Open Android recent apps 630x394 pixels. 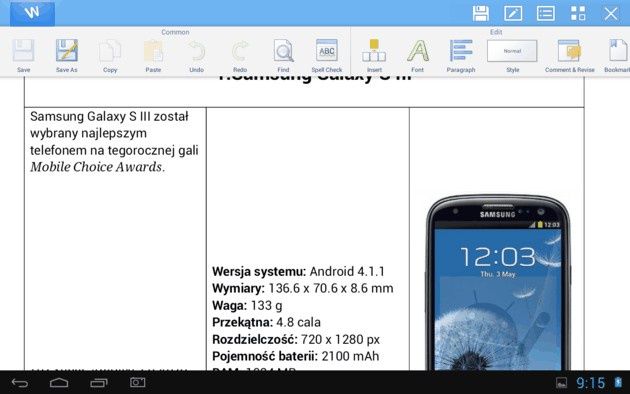(99, 383)
